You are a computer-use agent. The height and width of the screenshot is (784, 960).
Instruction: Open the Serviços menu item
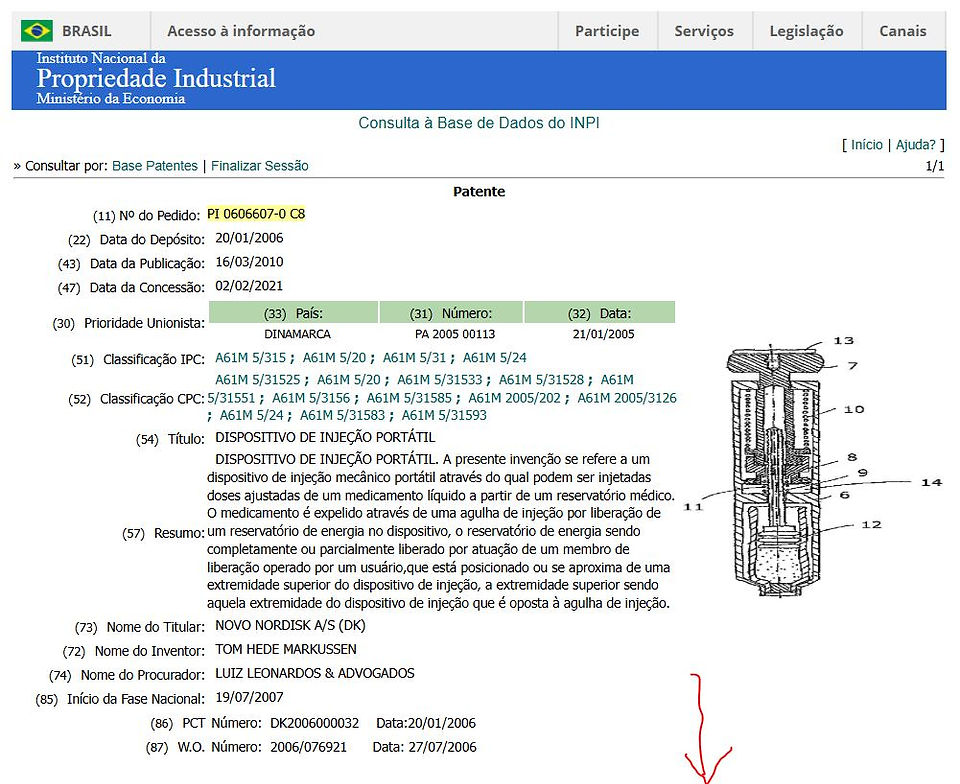coord(704,31)
